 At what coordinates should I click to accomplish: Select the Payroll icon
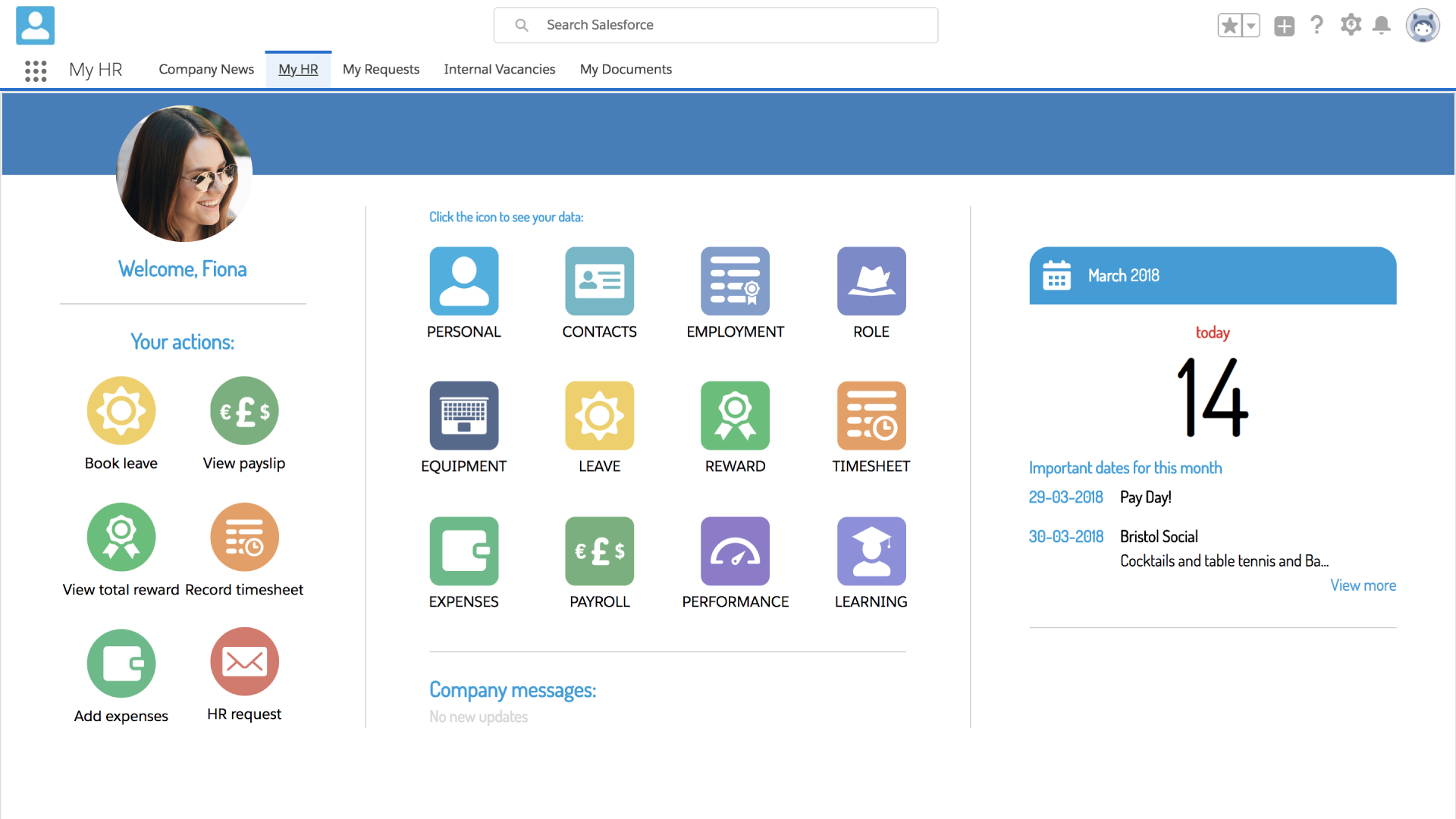[599, 551]
